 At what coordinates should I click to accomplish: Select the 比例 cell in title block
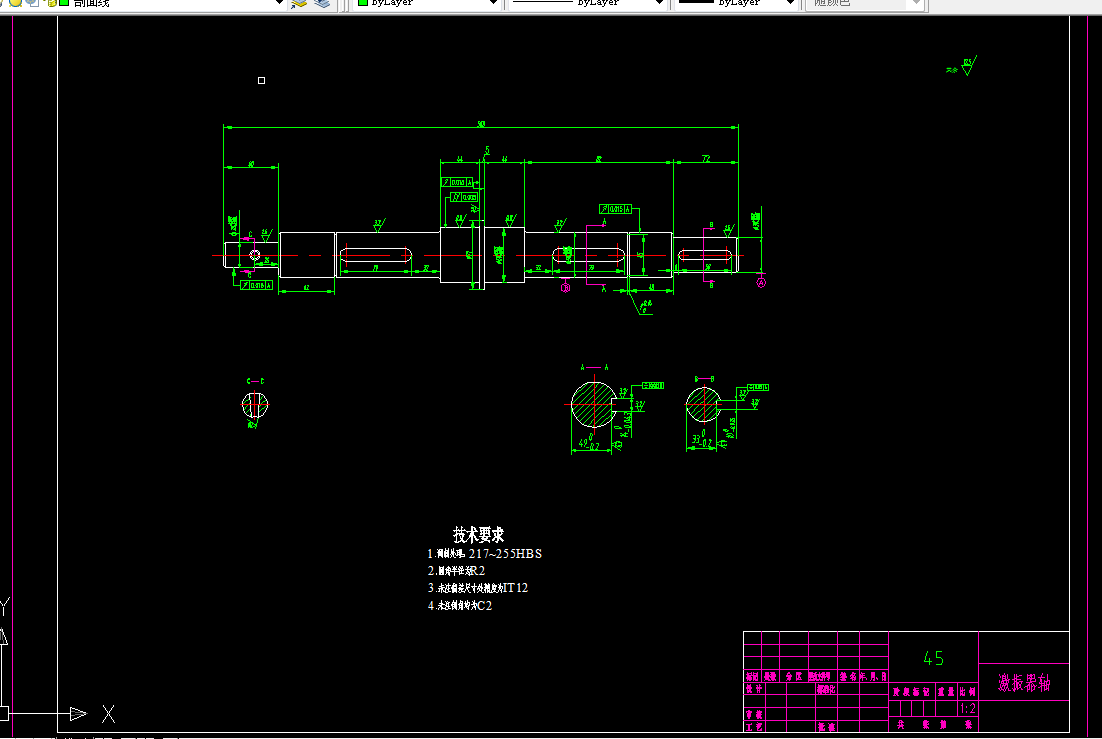(968, 692)
